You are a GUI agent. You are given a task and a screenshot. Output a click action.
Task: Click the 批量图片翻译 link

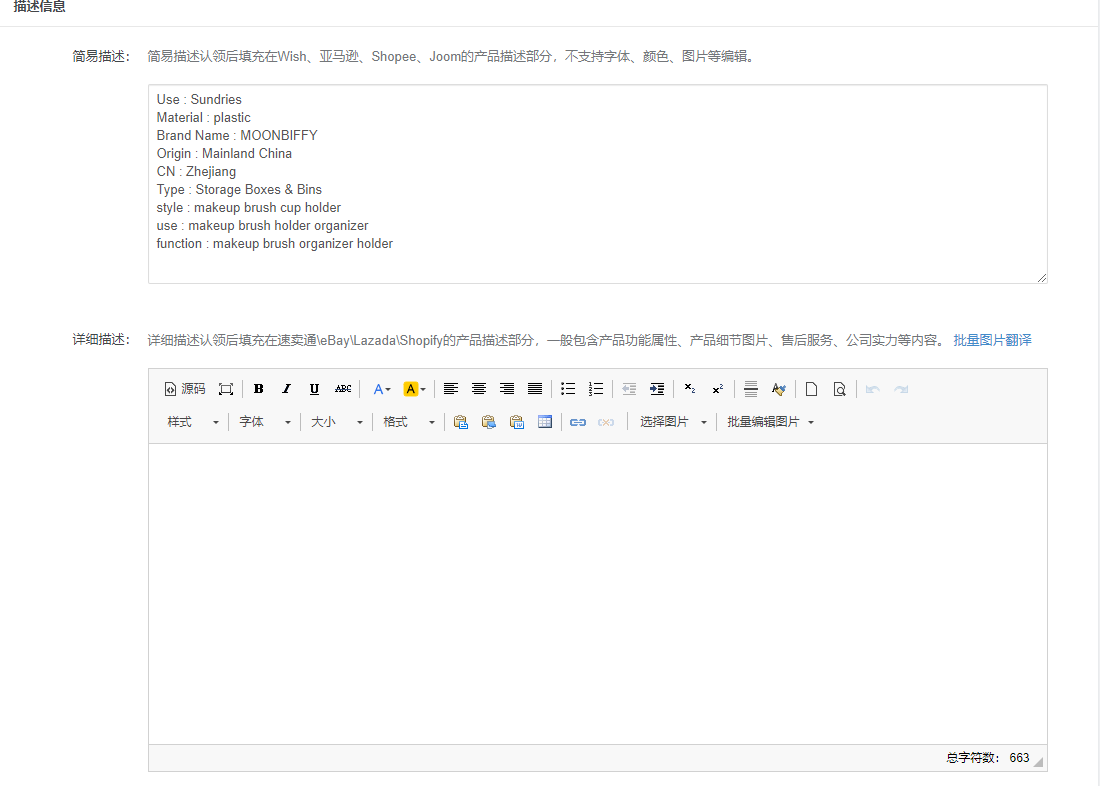pyautogui.click(x=992, y=340)
